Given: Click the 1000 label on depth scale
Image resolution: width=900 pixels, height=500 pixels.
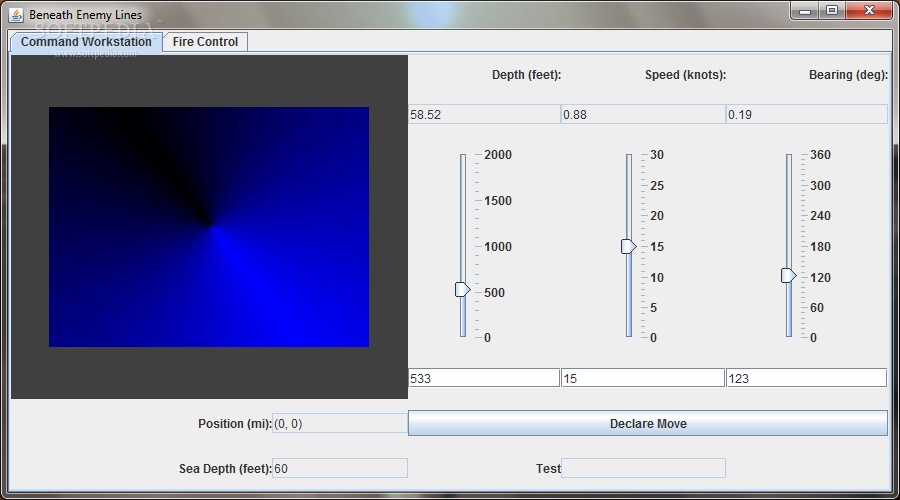Looking at the screenshot, I should pyautogui.click(x=498, y=246).
